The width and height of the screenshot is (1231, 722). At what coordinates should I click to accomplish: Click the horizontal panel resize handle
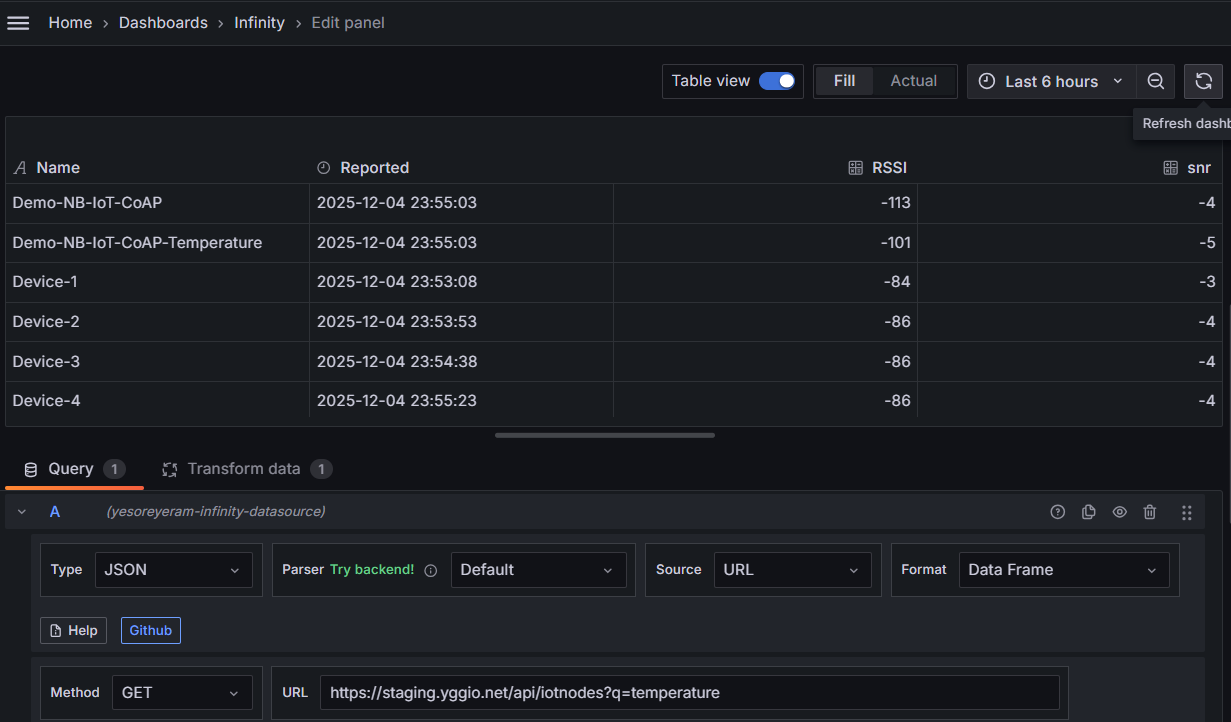click(604, 435)
